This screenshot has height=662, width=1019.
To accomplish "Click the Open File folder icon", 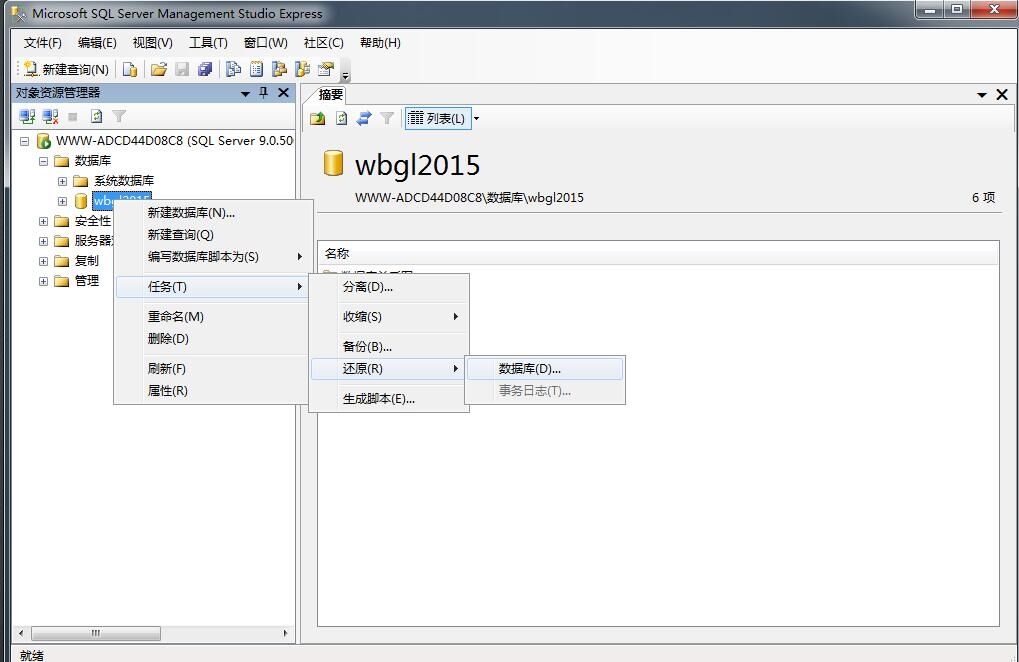I will pyautogui.click(x=159, y=69).
